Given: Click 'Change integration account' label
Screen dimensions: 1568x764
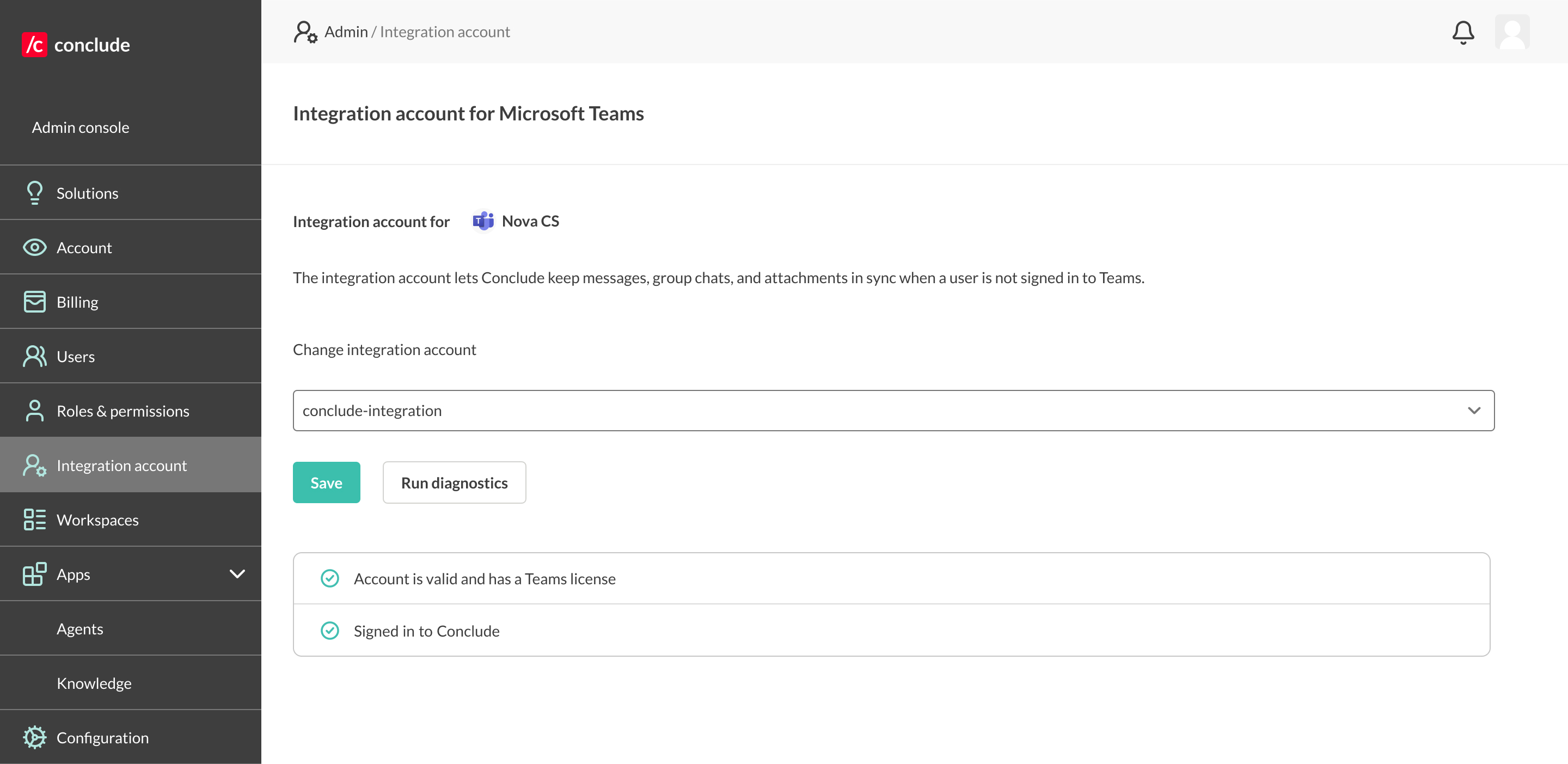Looking at the screenshot, I should point(384,350).
